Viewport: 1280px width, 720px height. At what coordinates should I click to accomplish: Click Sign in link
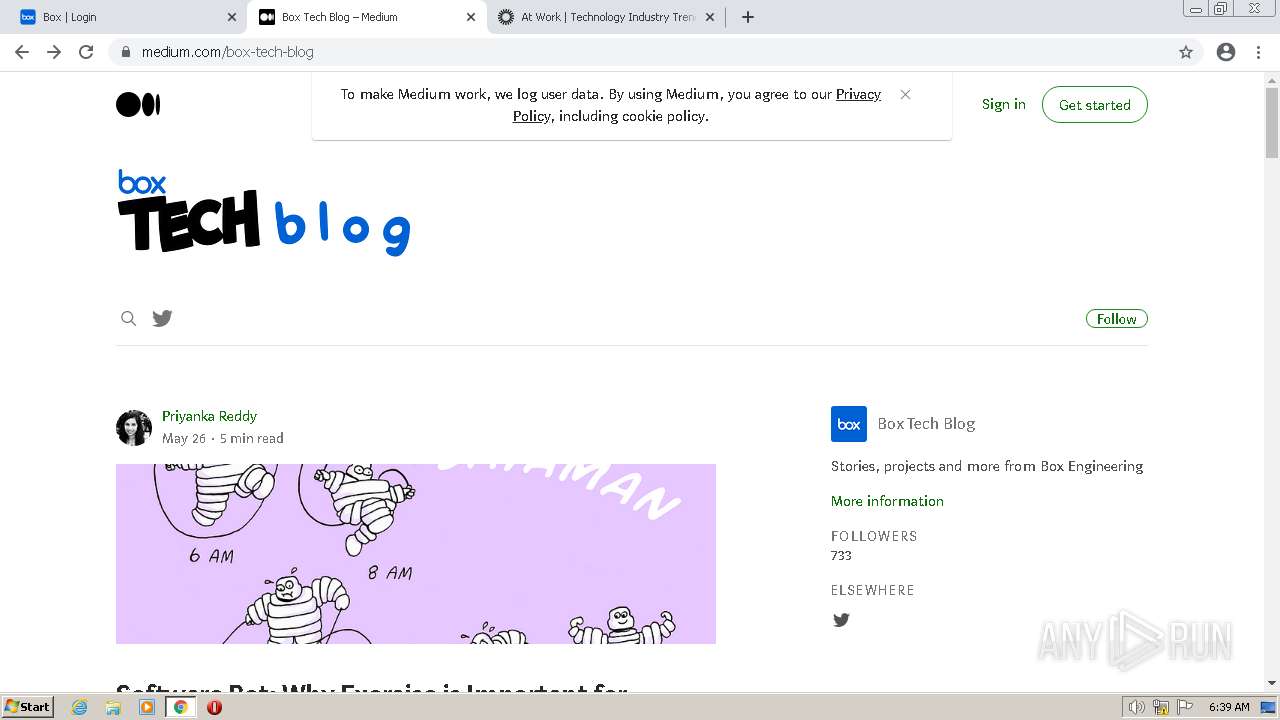click(x=1003, y=104)
